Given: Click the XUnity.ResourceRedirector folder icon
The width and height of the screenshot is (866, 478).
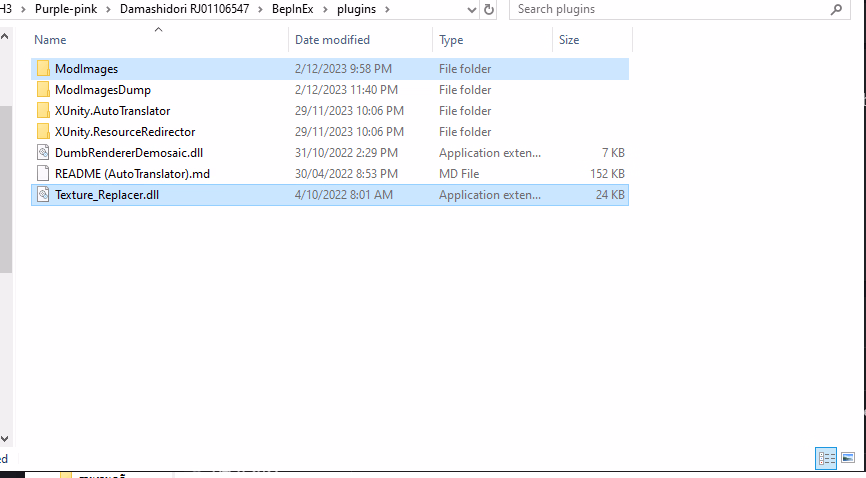Looking at the screenshot, I should pyautogui.click(x=43, y=132).
